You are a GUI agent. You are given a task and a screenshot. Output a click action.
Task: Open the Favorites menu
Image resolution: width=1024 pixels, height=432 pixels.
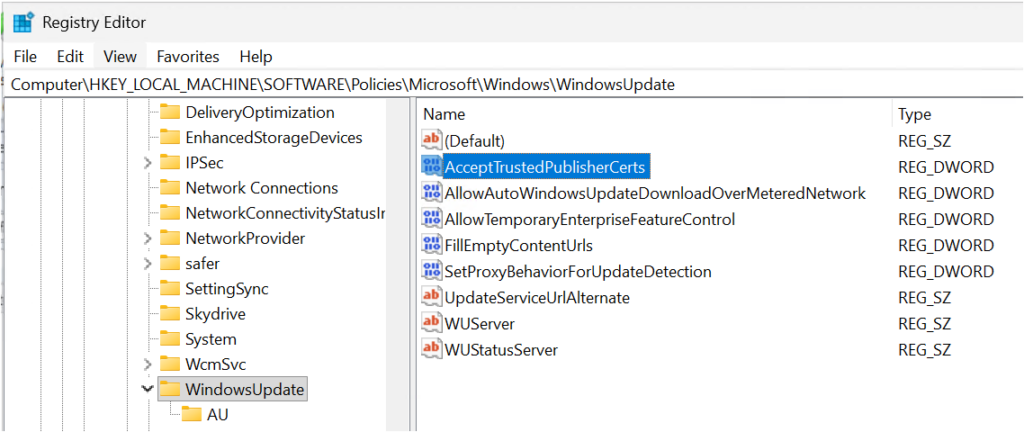pos(188,56)
